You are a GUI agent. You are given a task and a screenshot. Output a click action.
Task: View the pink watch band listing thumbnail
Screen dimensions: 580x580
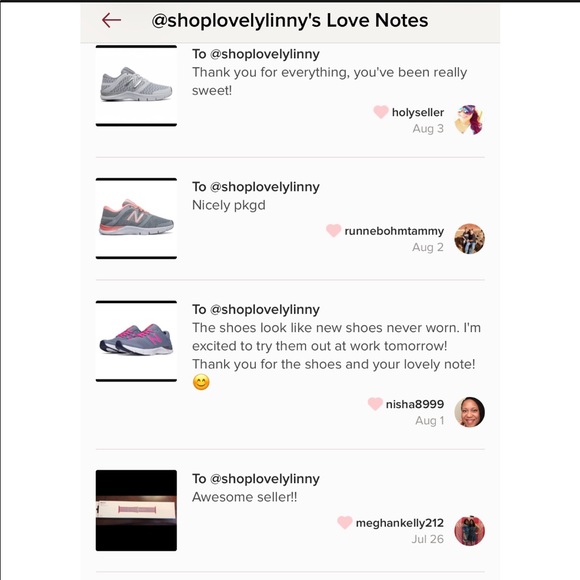136,510
